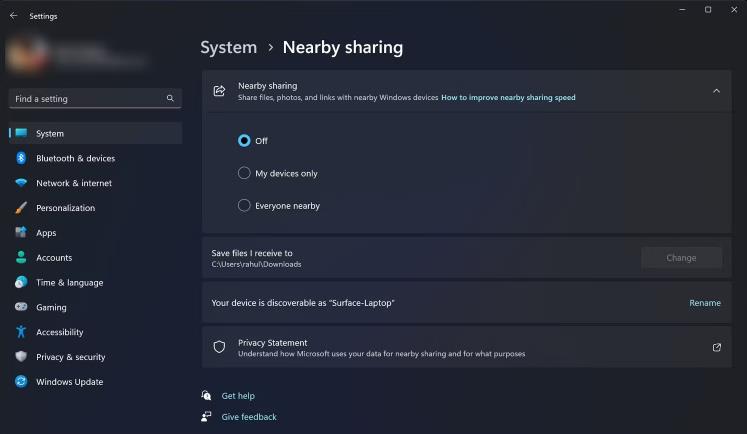Screen dimensions: 747x434
Task: Click the Personalization paintbrush icon
Action: coord(21,208)
